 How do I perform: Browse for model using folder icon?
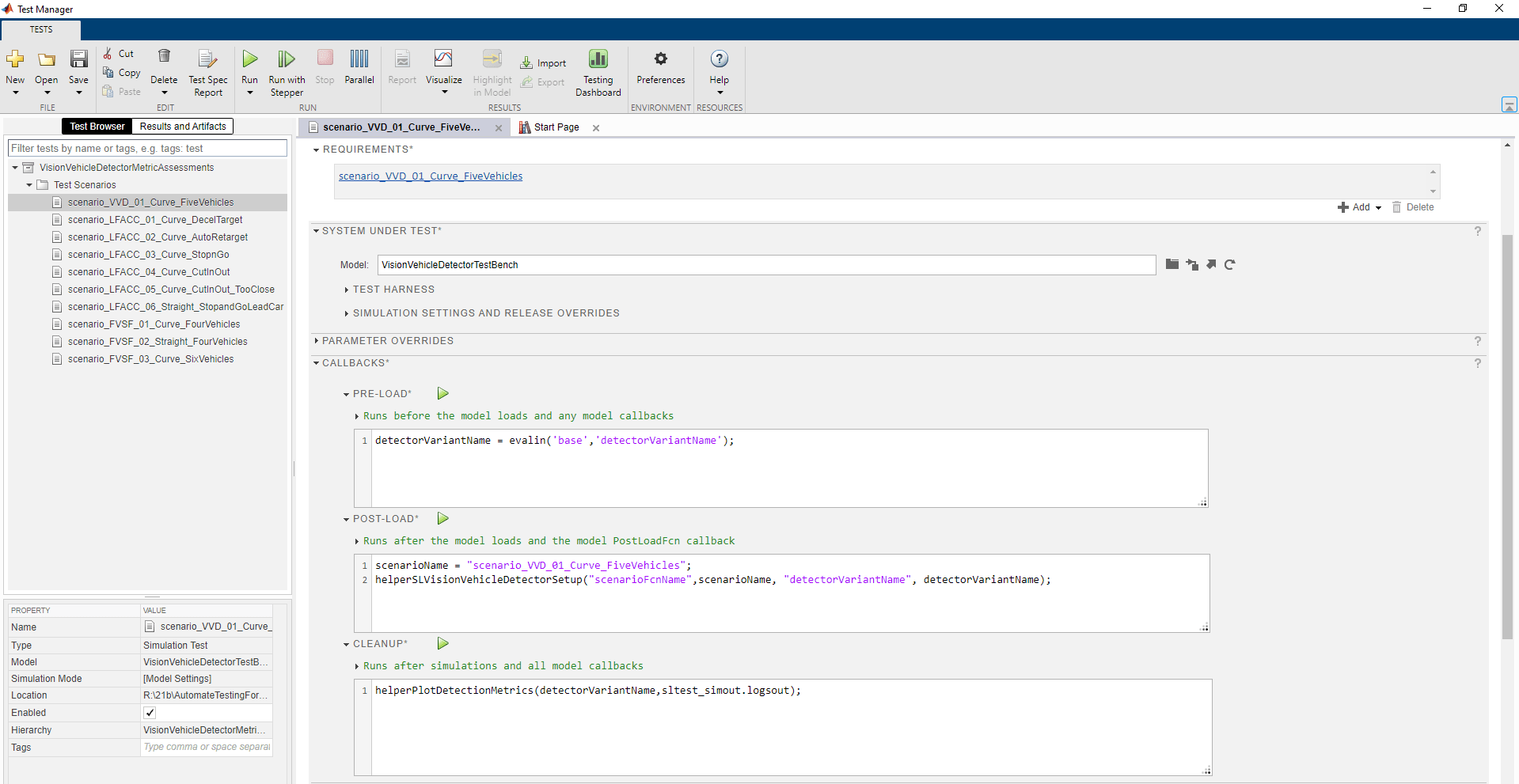(x=1172, y=264)
